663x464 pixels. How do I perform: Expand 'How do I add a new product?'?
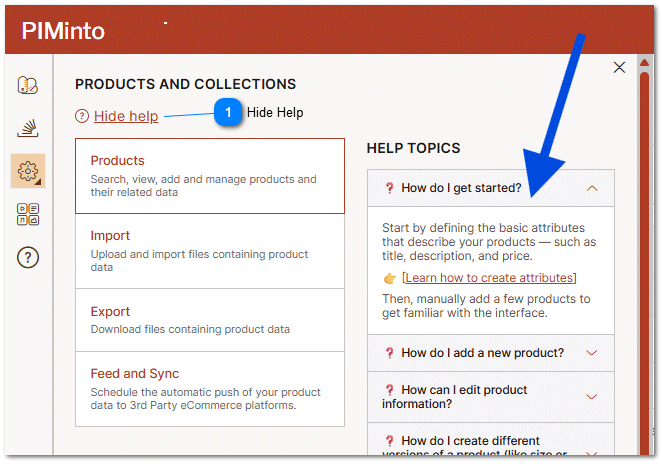(591, 353)
